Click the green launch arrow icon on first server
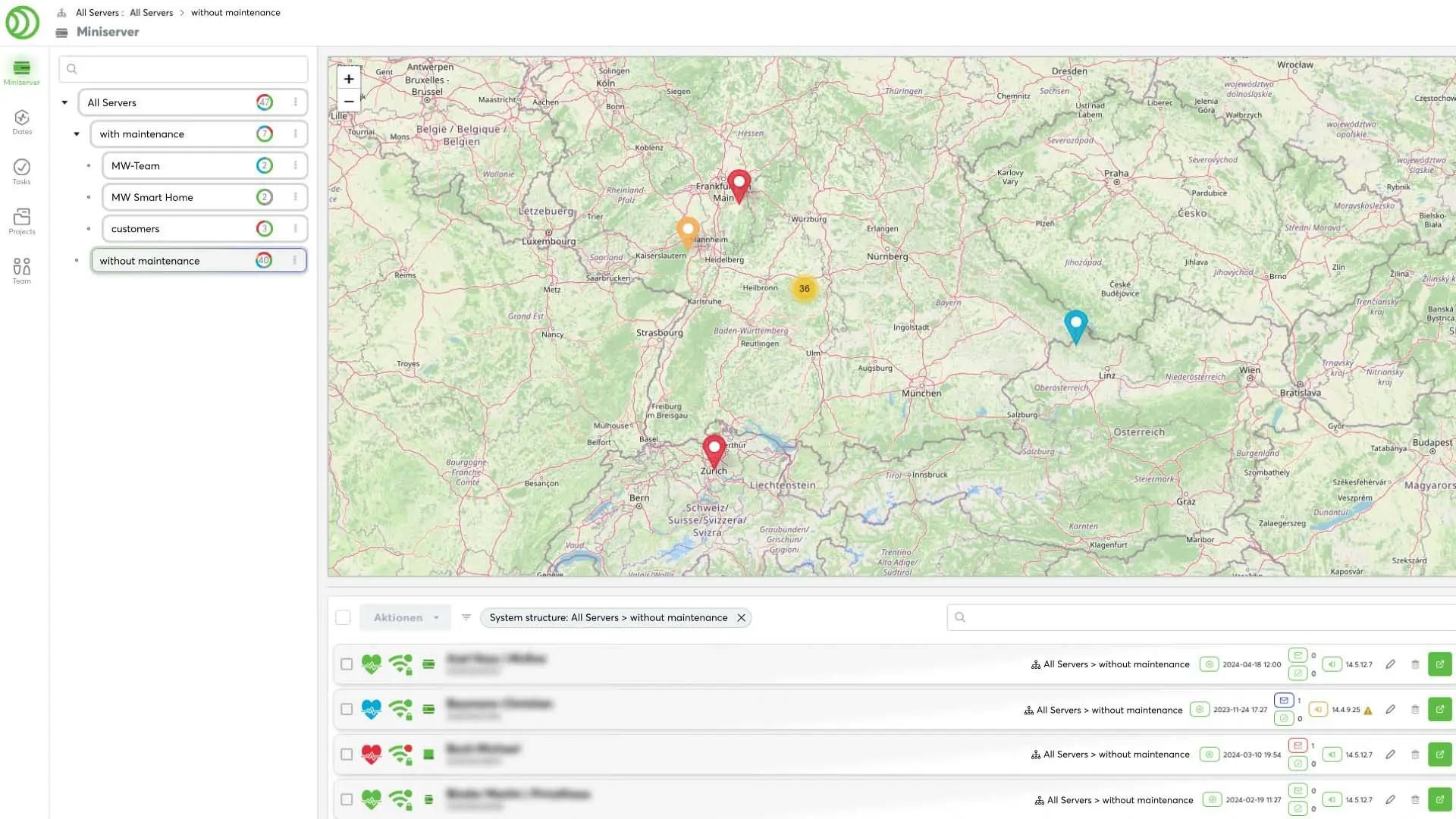 tap(1441, 664)
